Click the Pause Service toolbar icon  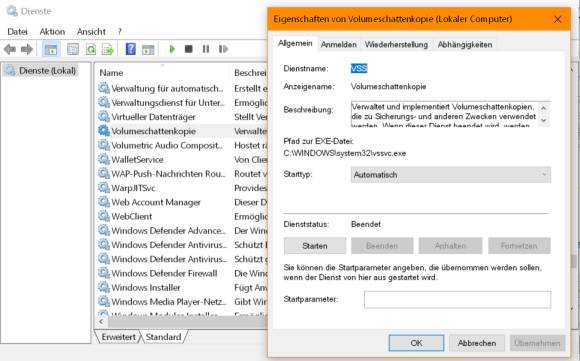tap(206, 49)
